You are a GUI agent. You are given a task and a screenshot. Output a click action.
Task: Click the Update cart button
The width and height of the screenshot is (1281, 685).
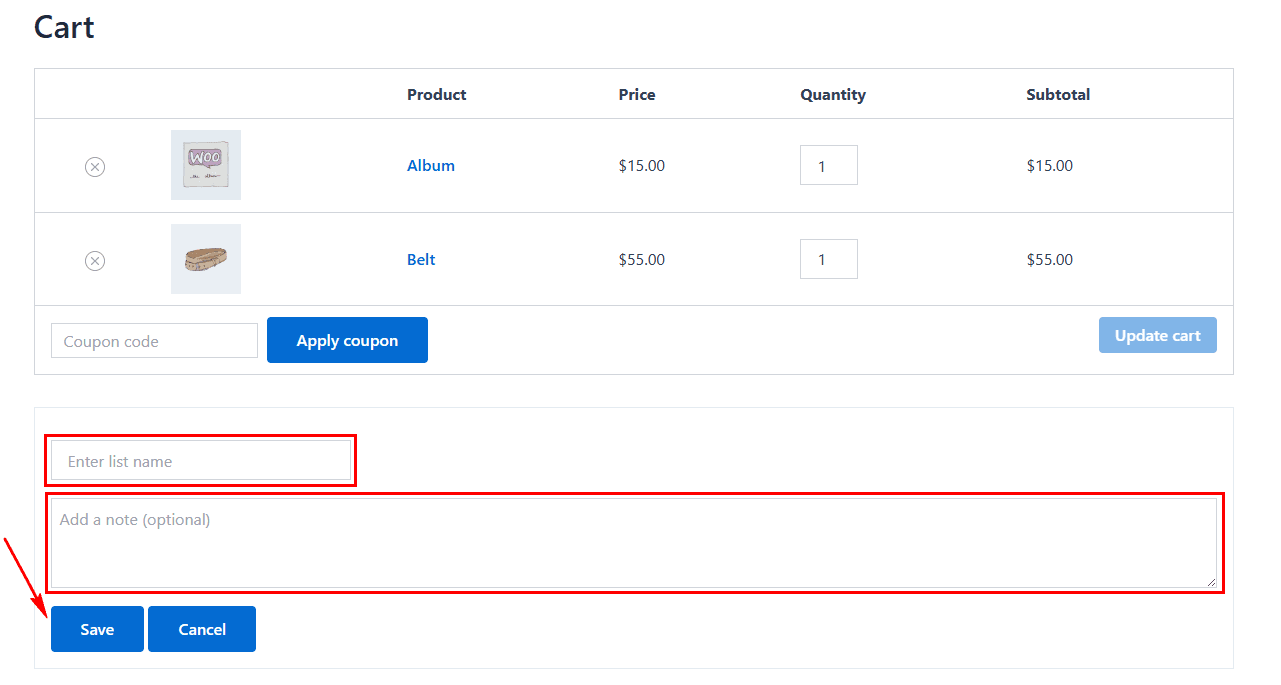click(x=1158, y=335)
